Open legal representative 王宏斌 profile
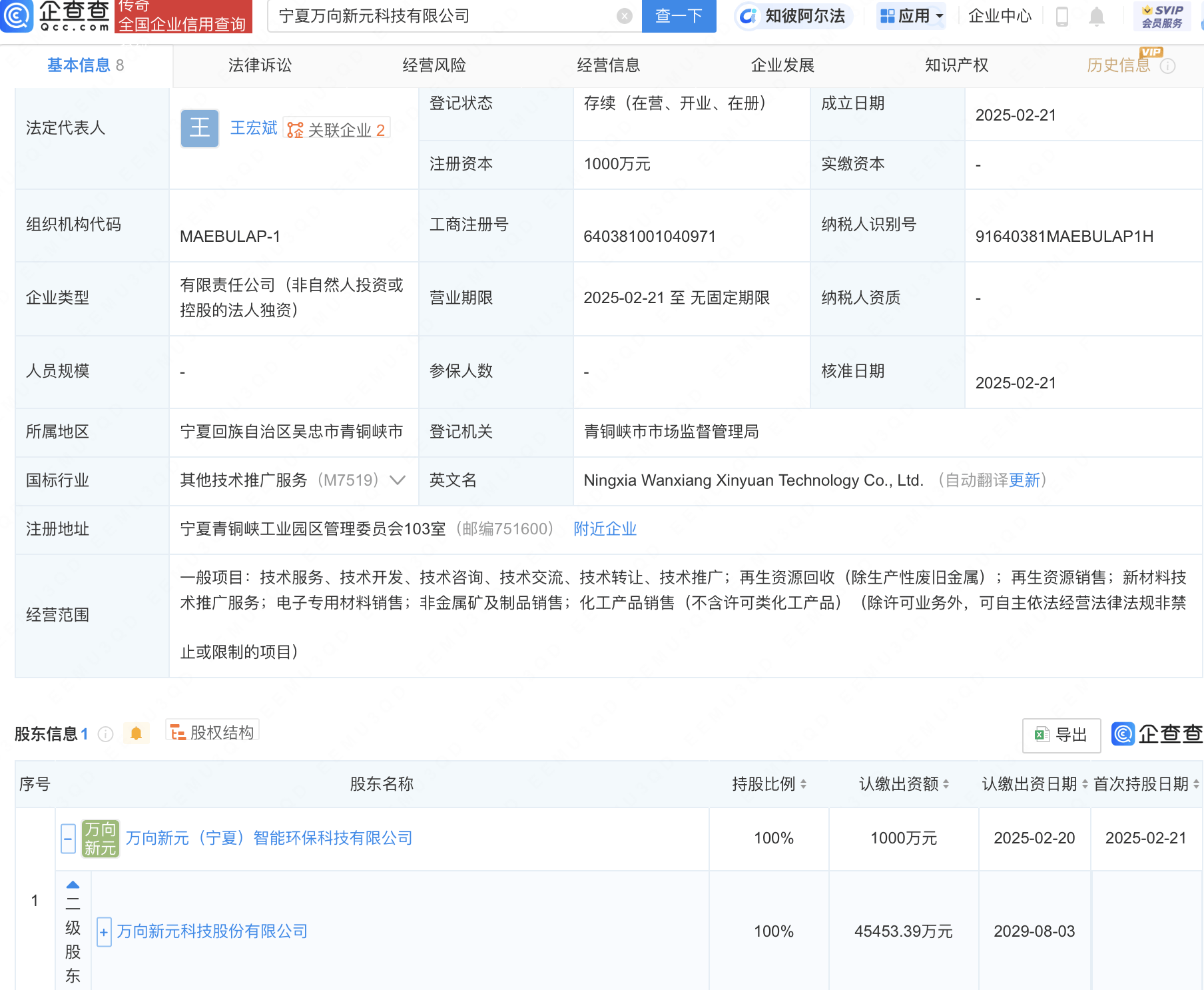 (253, 128)
